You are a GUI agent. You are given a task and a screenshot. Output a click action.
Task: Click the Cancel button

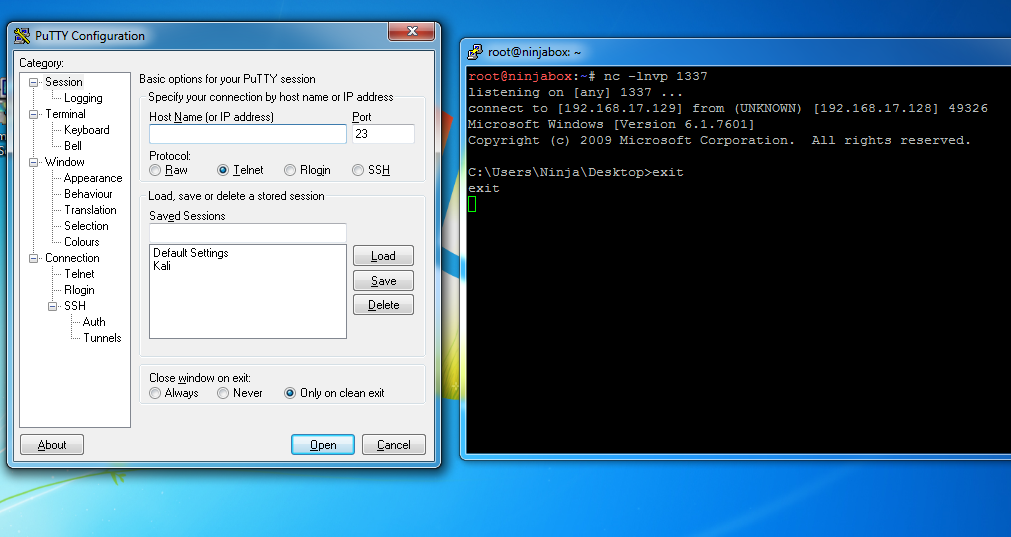point(393,445)
